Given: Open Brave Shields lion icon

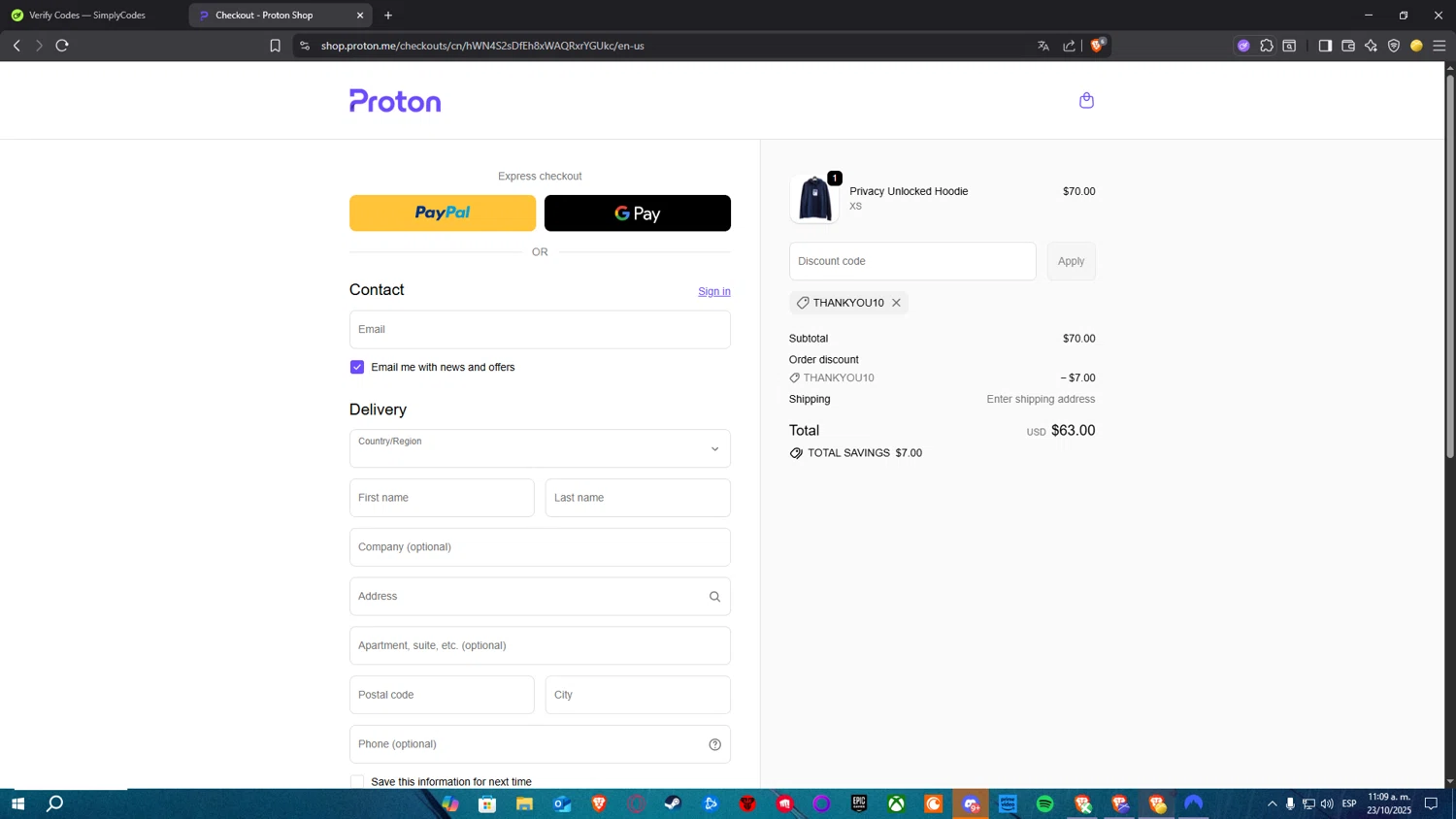Looking at the screenshot, I should pyautogui.click(x=1097, y=46).
